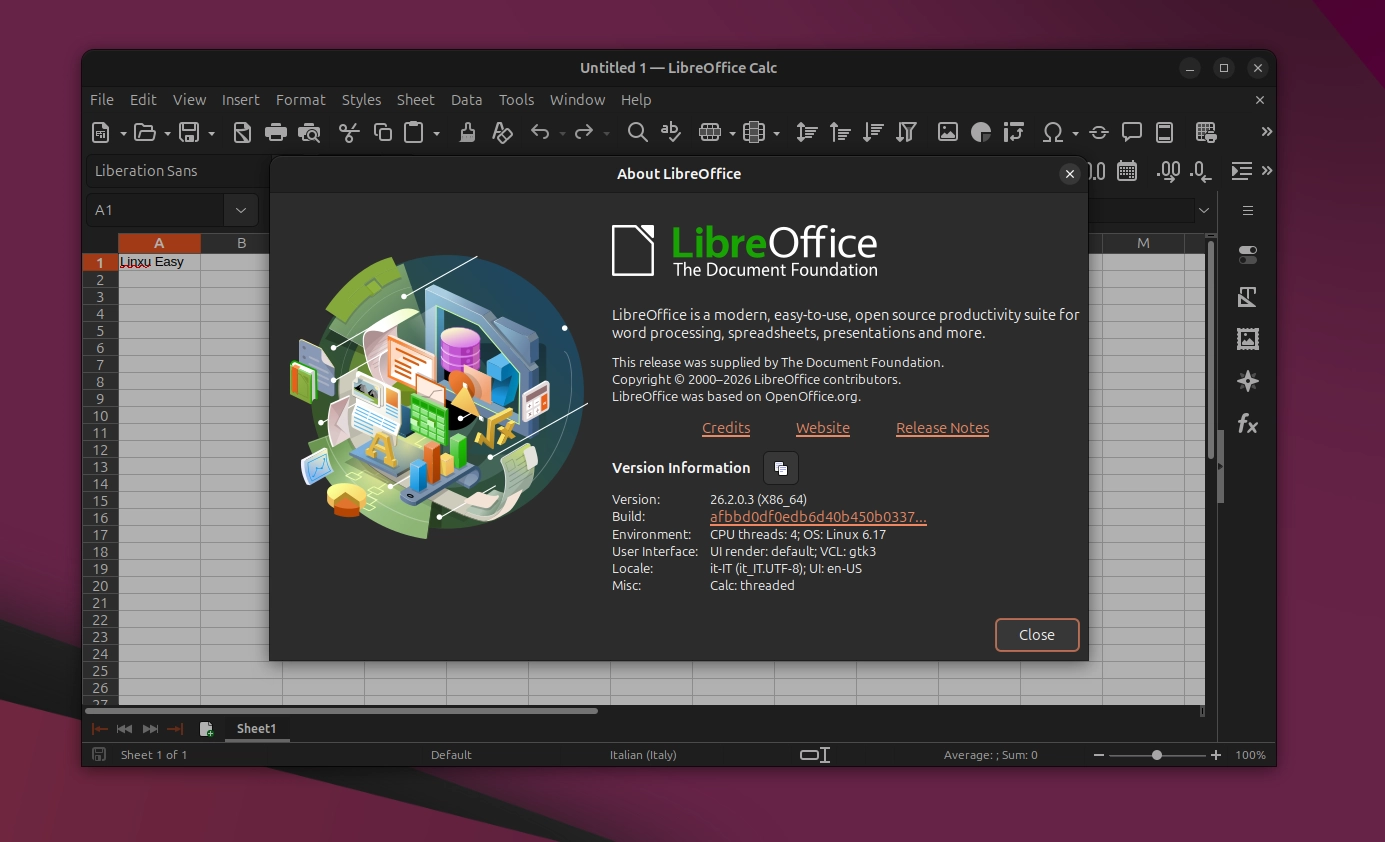The height and width of the screenshot is (842, 1385).
Task: Open the Functions deck in the sidebar
Action: 1247,424
